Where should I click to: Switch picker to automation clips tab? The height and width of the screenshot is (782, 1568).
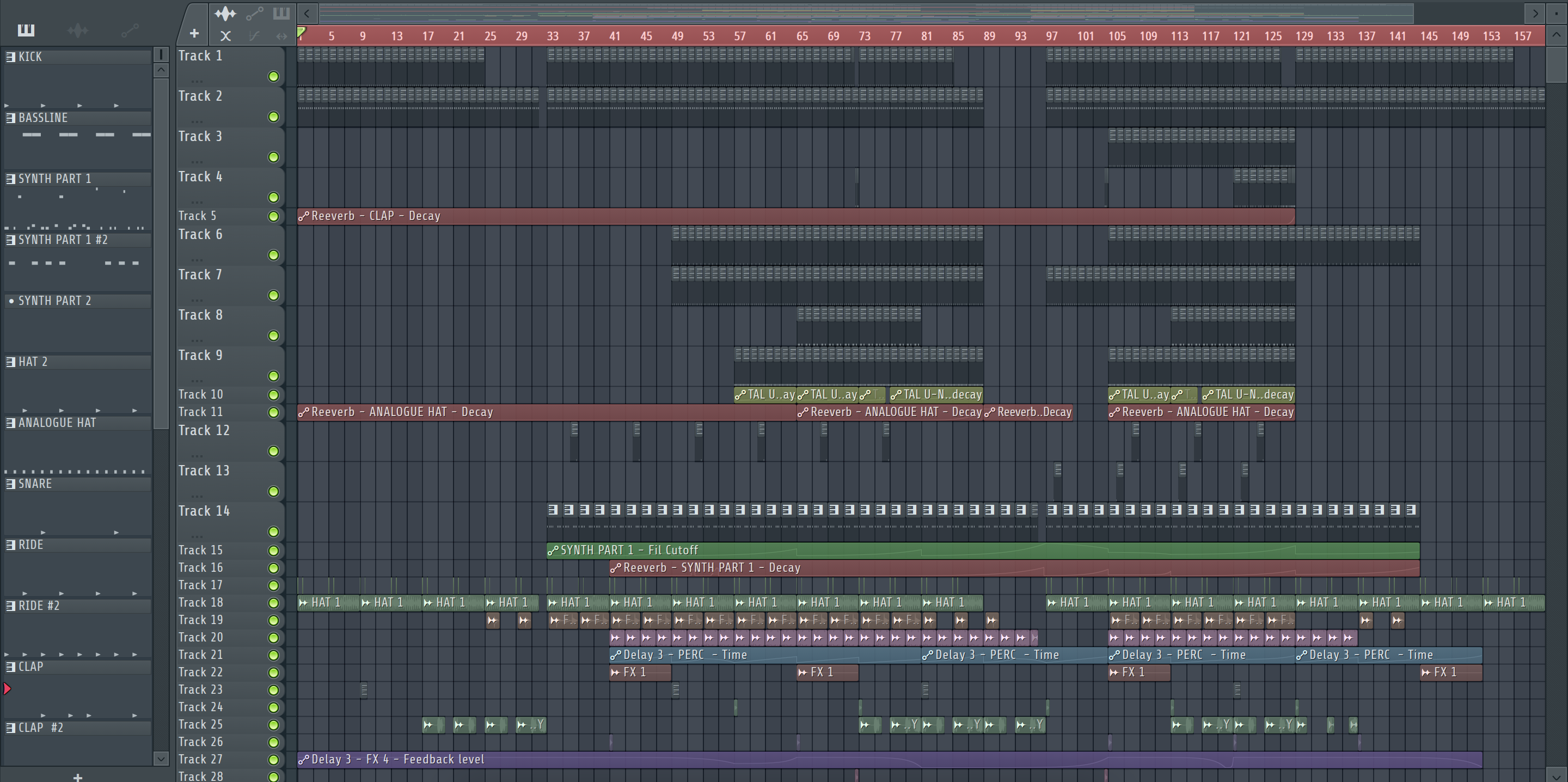click(x=130, y=30)
